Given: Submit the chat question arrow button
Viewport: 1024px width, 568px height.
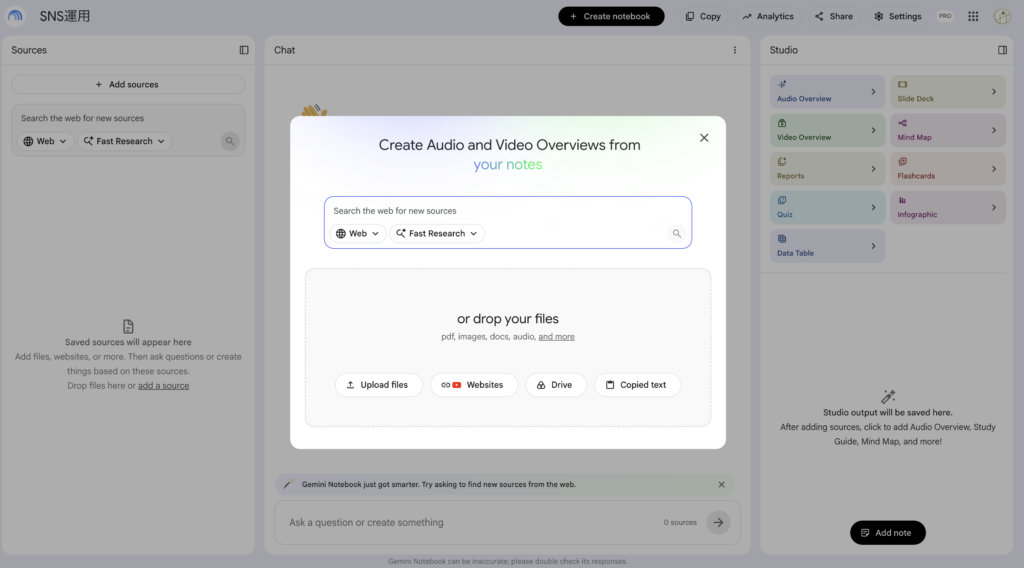Looking at the screenshot, I should point(718,522).
